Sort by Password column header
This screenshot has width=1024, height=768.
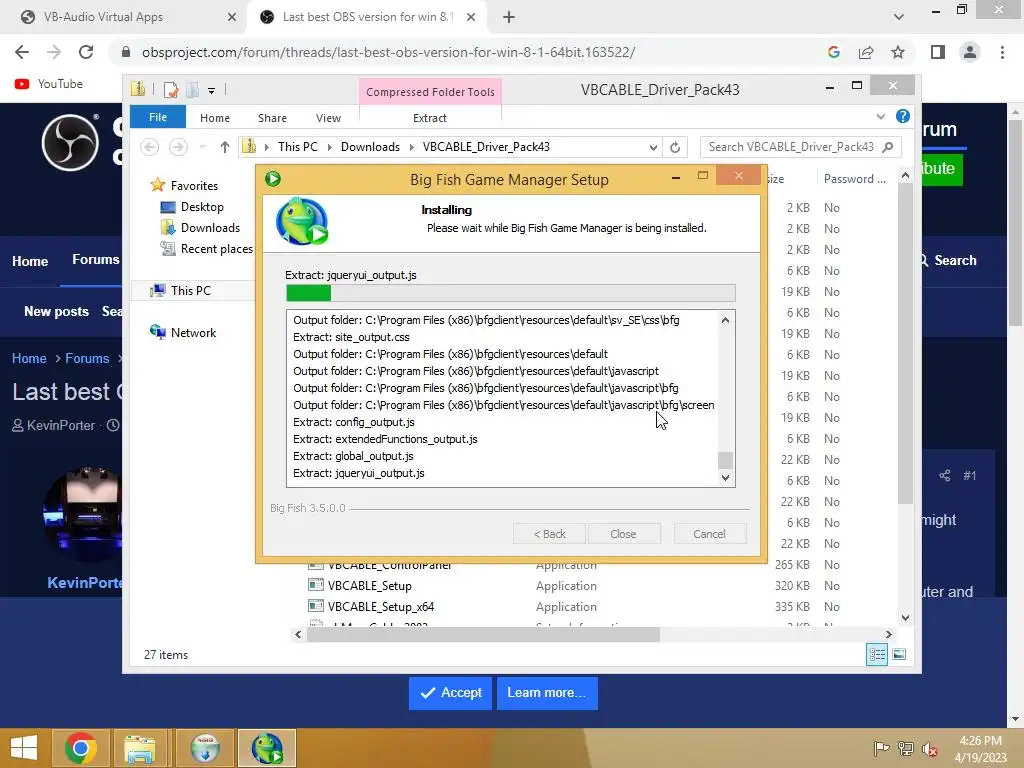click(x=854, y=179)
